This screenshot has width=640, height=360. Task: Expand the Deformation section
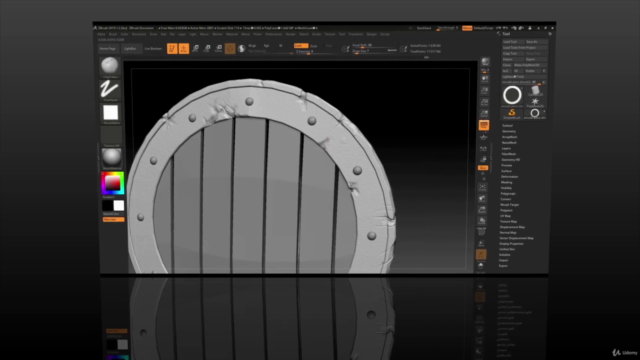(509, 177)
